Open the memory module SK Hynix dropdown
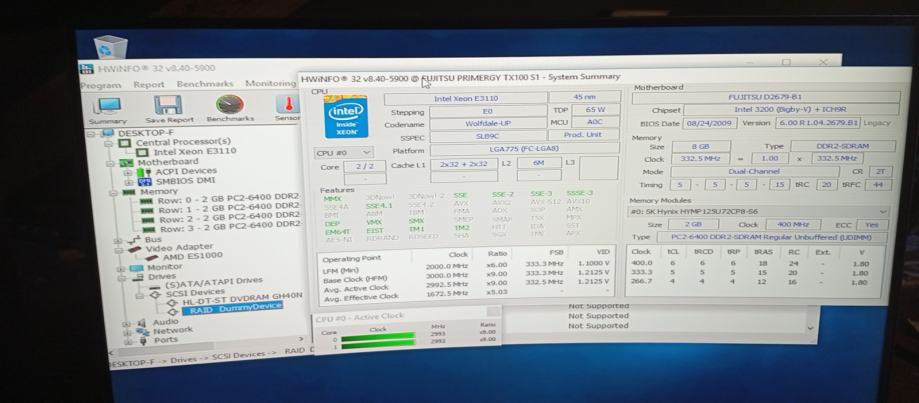Viewport: 919px width, 403px height. (x=758, y=212)
